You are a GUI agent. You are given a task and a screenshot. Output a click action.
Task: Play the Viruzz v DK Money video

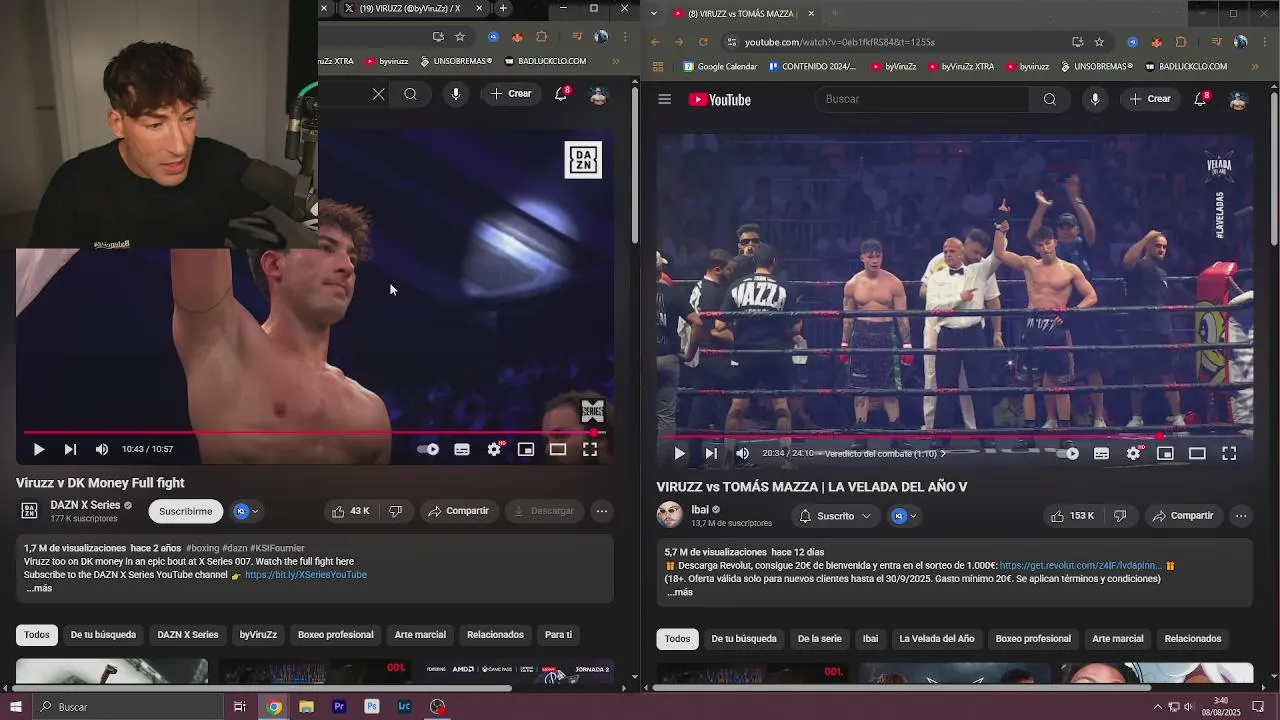pyautogui.click(x=38, y=450)
